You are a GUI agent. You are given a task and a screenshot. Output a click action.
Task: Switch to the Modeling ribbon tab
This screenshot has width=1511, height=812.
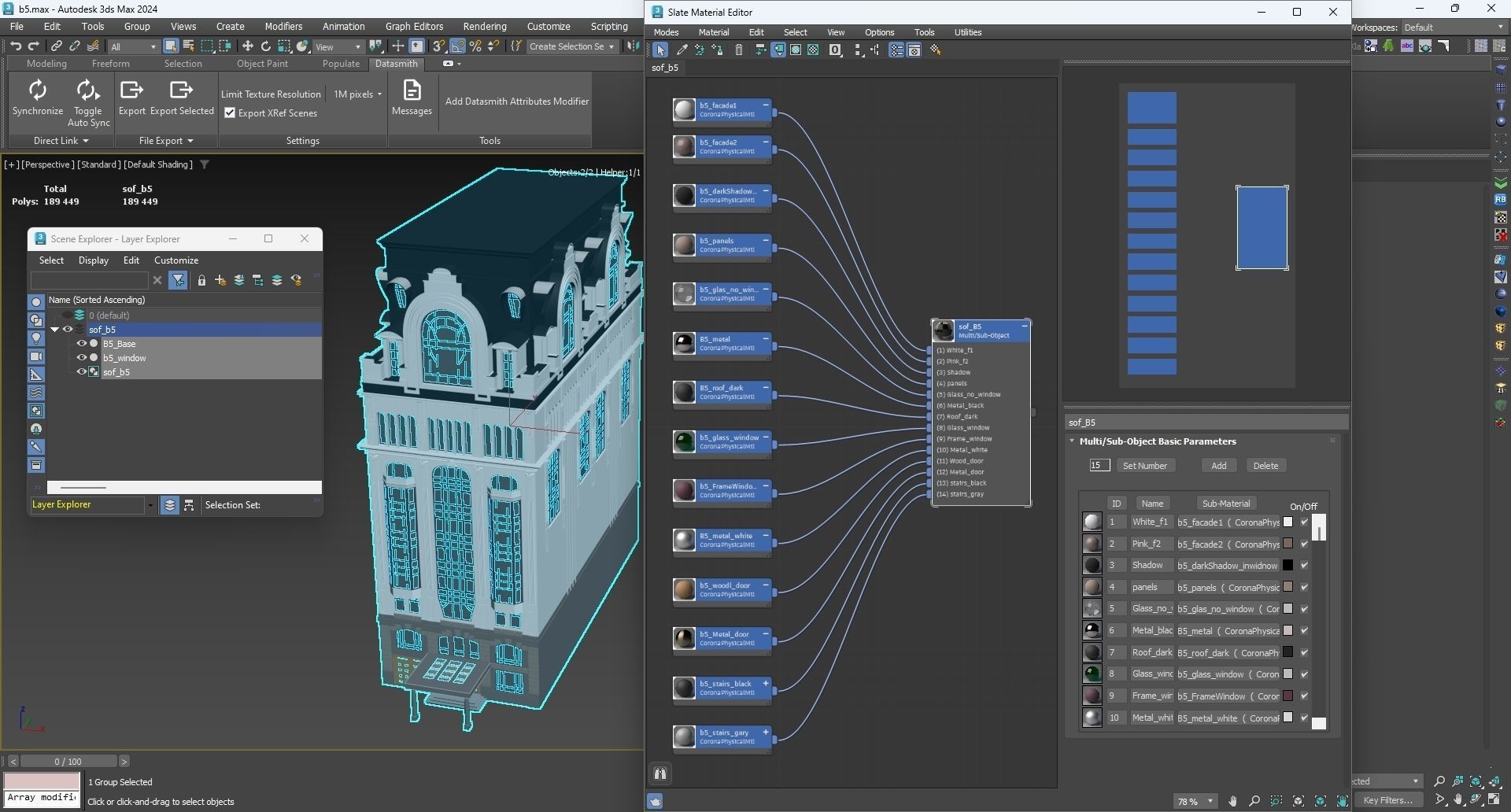[46, 64]
